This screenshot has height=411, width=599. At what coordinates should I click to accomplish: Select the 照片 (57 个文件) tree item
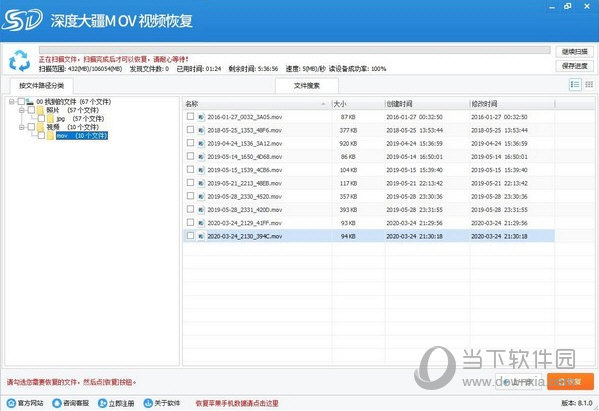[x=72, y=110]
